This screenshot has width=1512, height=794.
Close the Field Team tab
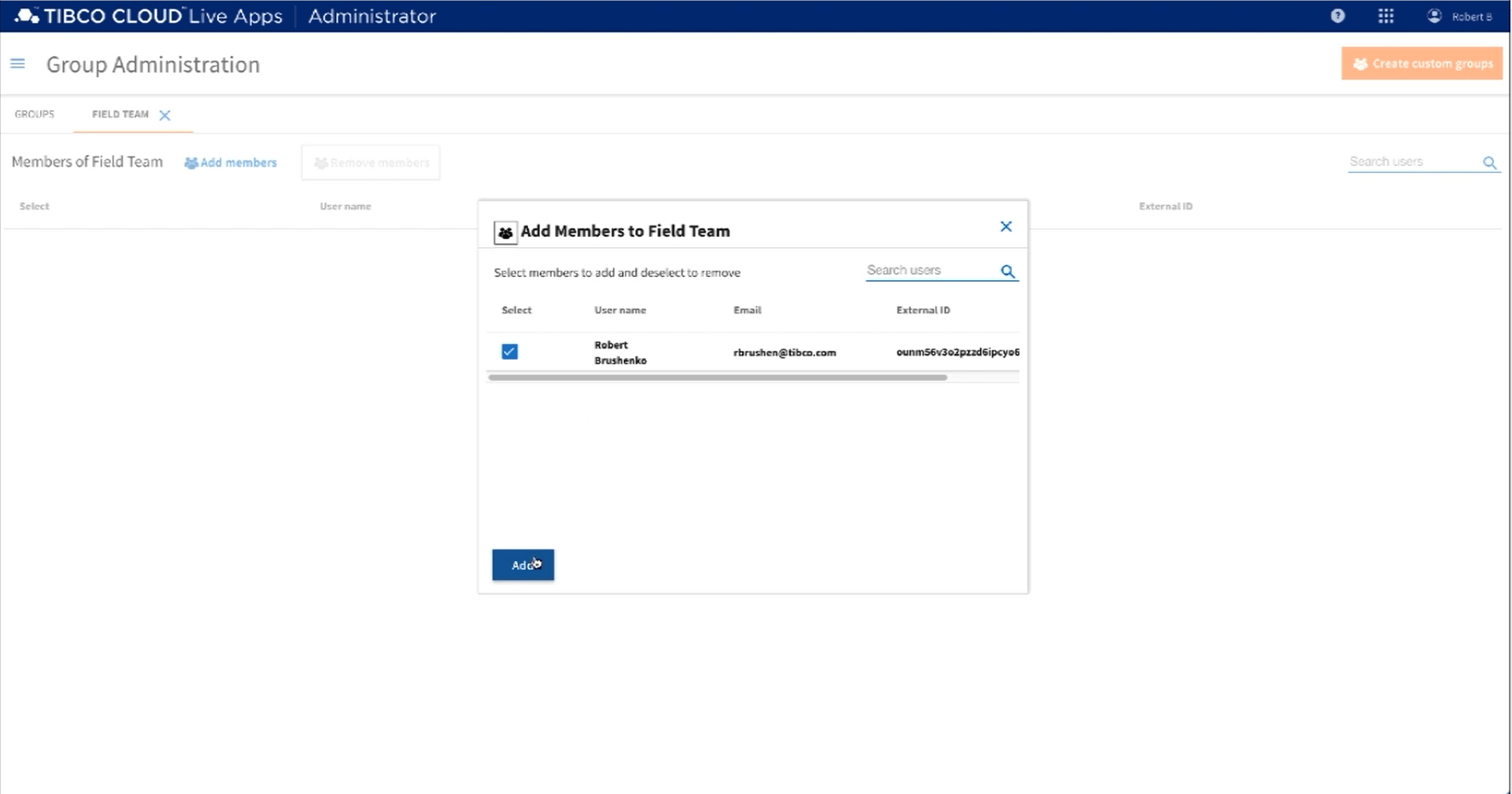point(165,115)
